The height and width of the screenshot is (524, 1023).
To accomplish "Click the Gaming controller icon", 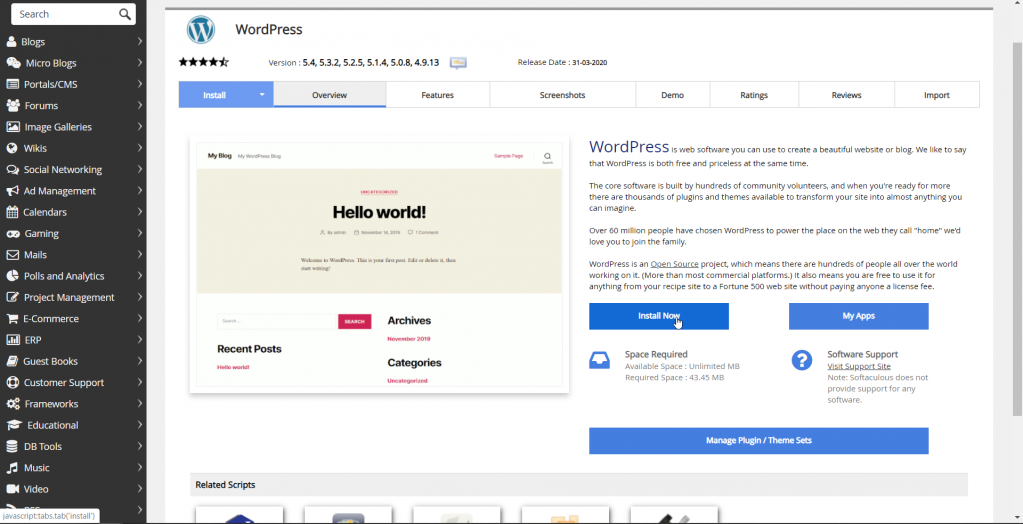I will click(12, 234).
